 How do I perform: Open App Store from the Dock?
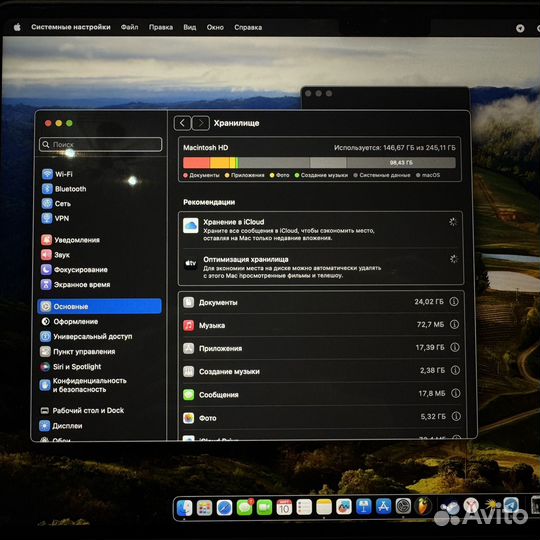point(384,506)
